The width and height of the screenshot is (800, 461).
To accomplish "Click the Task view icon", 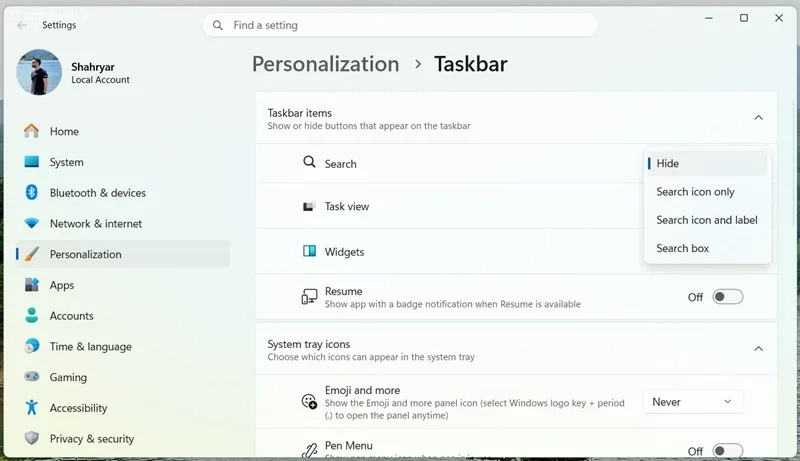I will (309, 207).
